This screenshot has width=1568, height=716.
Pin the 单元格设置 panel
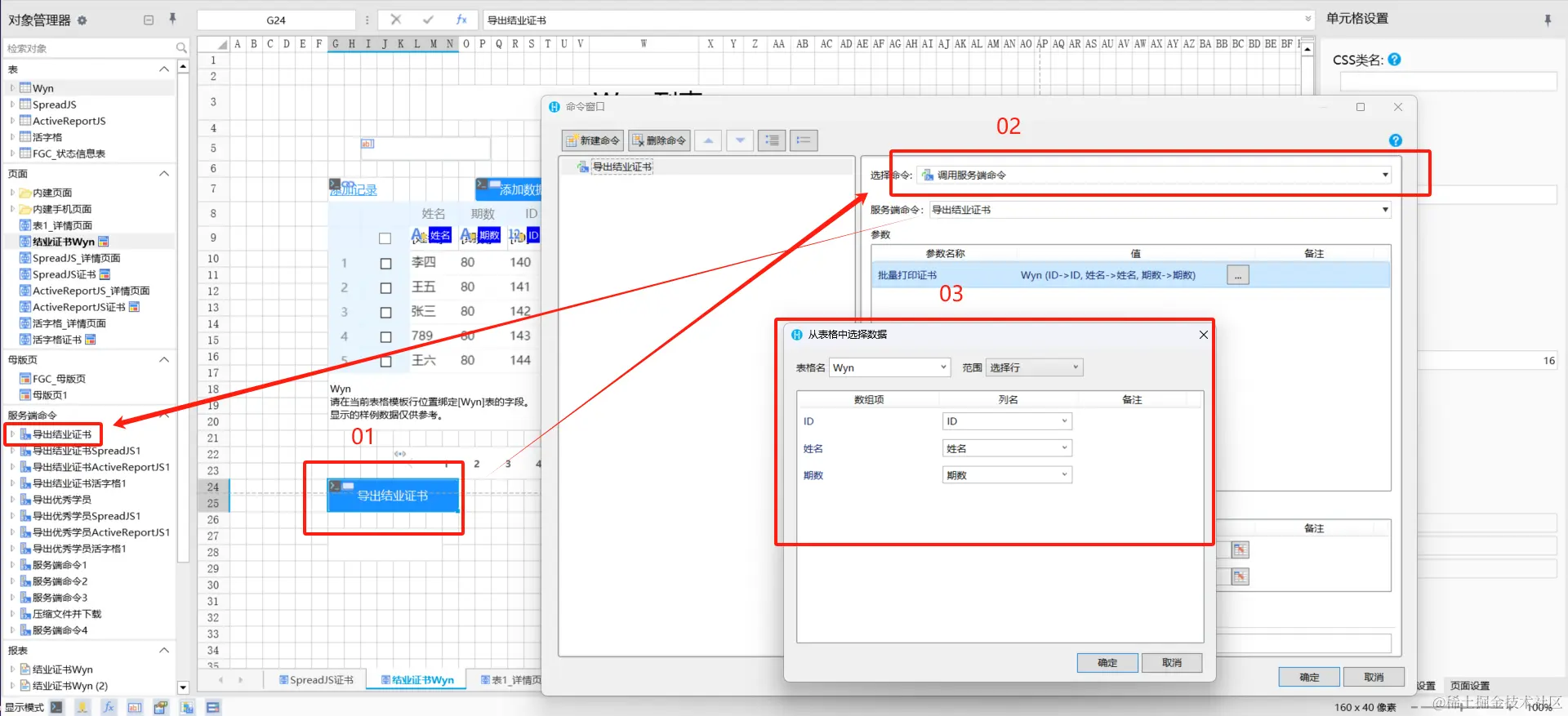[1548, 20]
